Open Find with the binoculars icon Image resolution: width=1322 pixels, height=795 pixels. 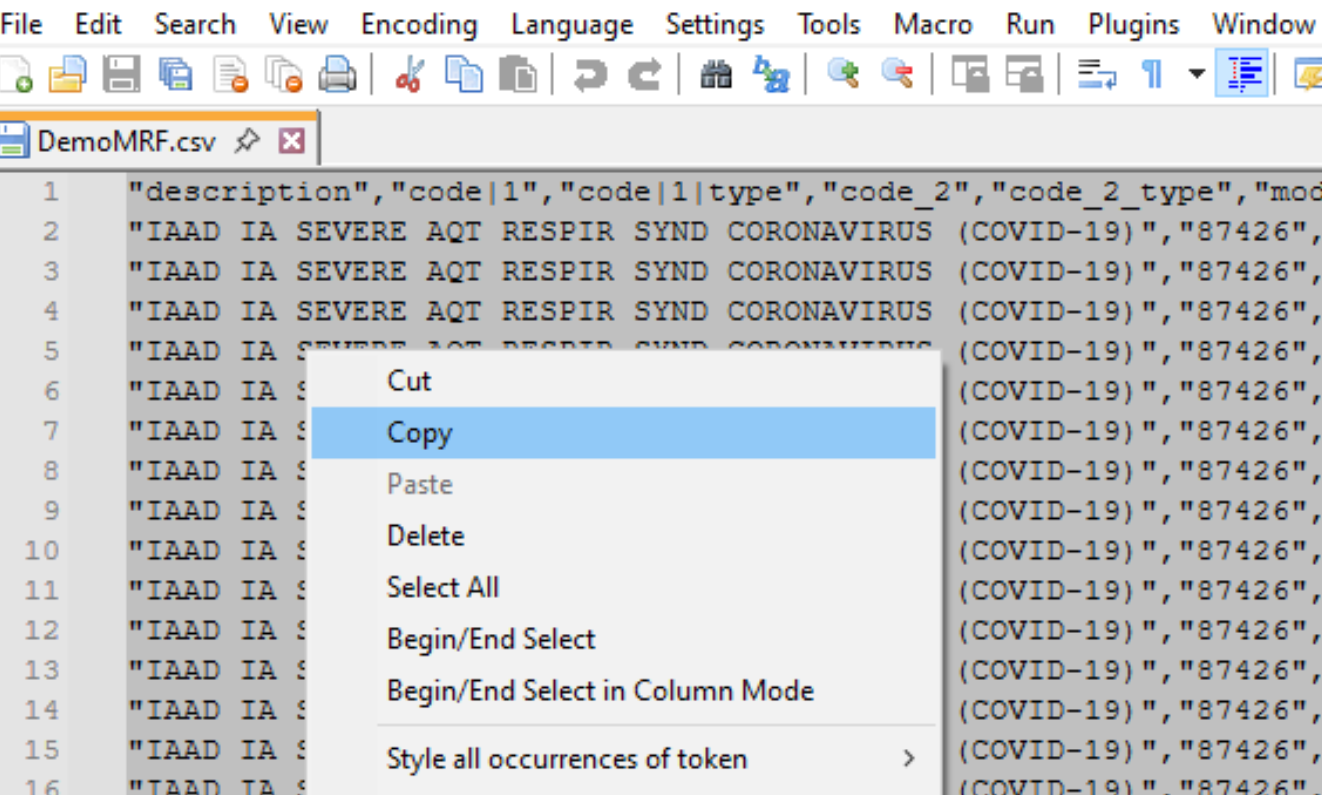(x=716, y=74)
